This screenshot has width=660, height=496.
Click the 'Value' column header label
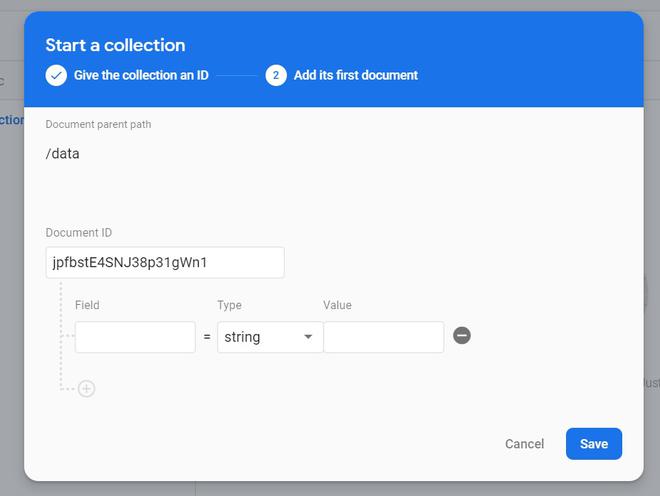337,305
